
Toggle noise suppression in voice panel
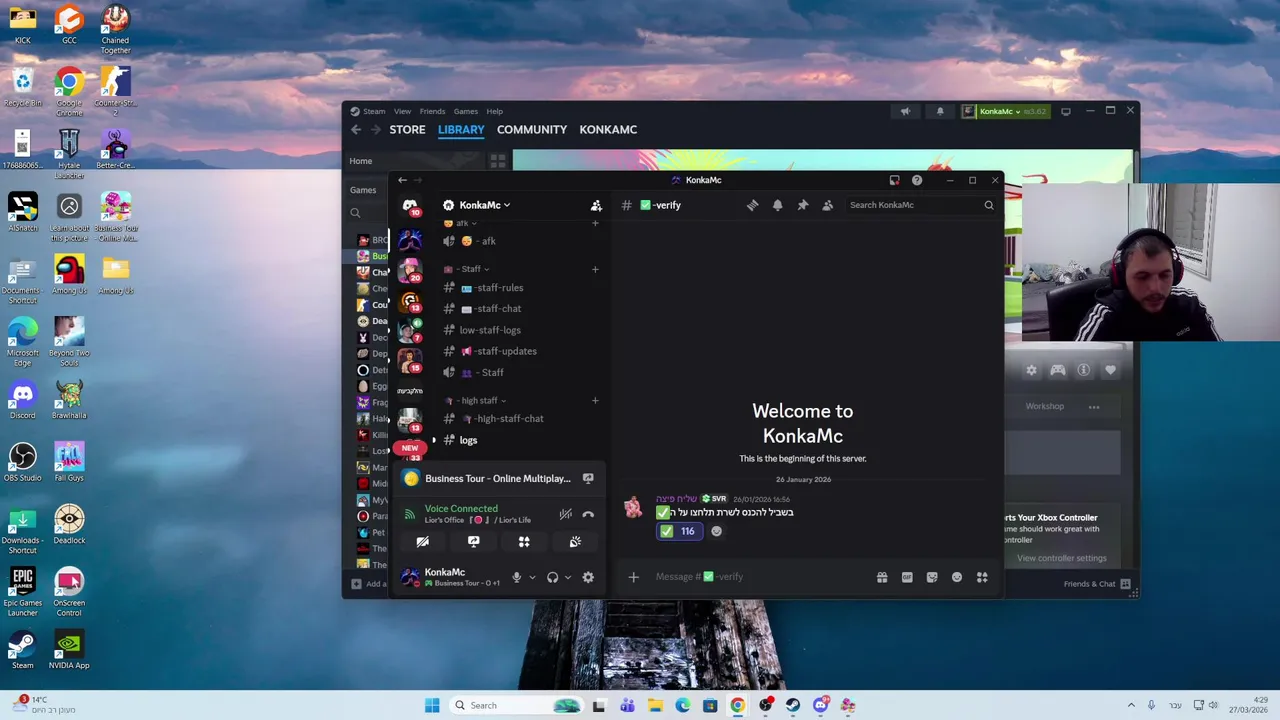tap(565, 514)
